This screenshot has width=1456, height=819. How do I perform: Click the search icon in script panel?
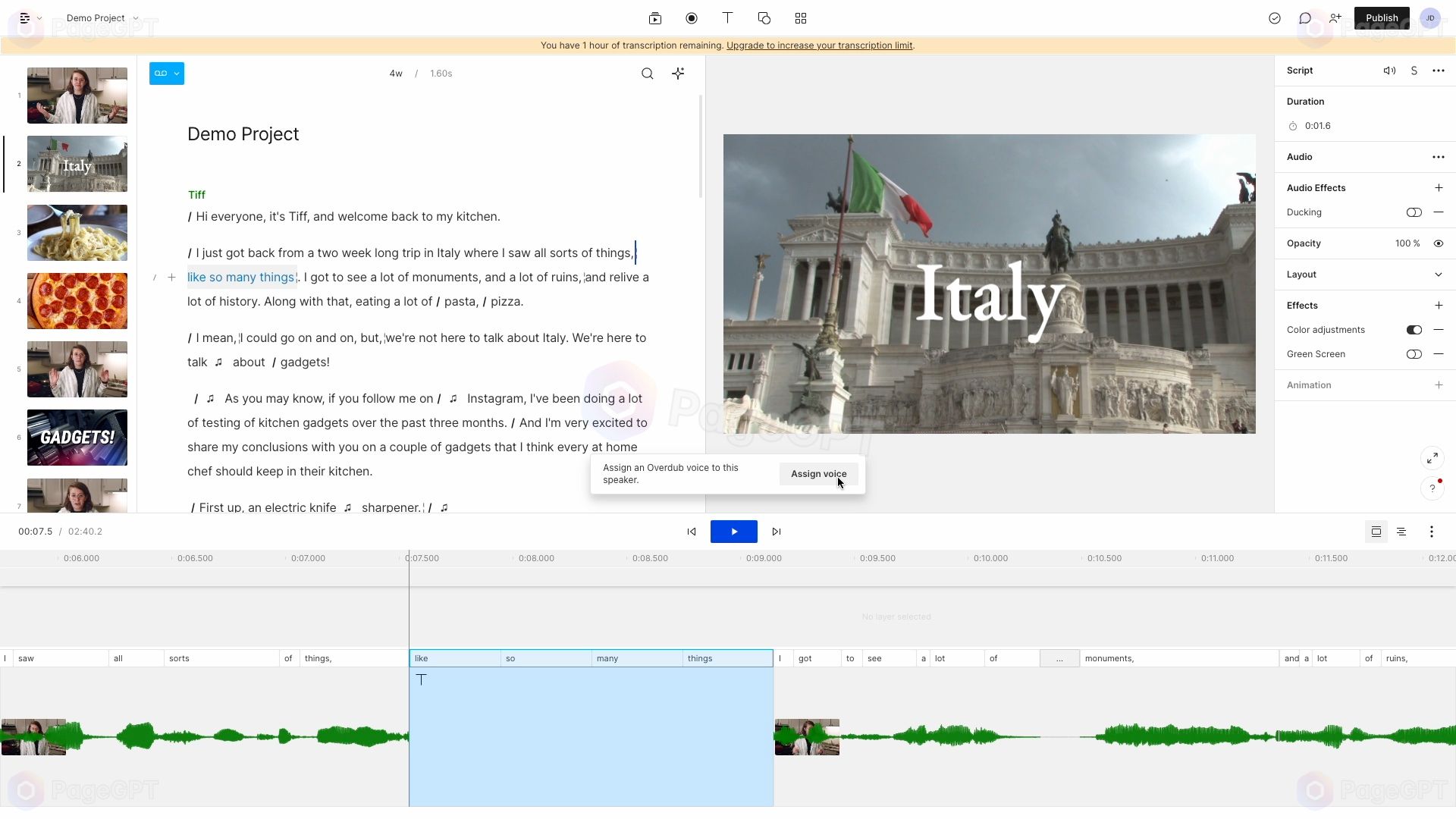pos(647,73)
